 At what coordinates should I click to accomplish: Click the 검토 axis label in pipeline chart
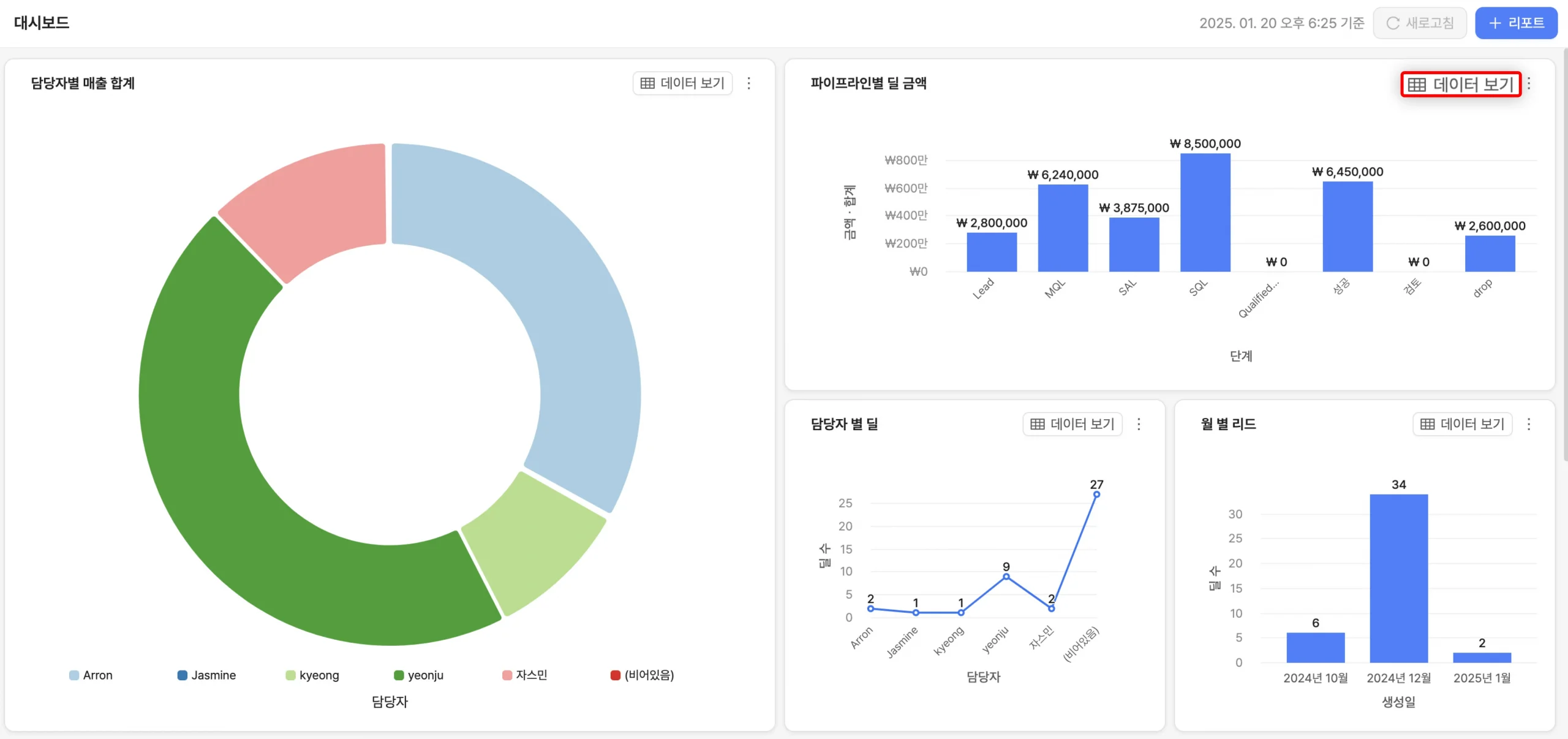click(x=1412, y=286)
